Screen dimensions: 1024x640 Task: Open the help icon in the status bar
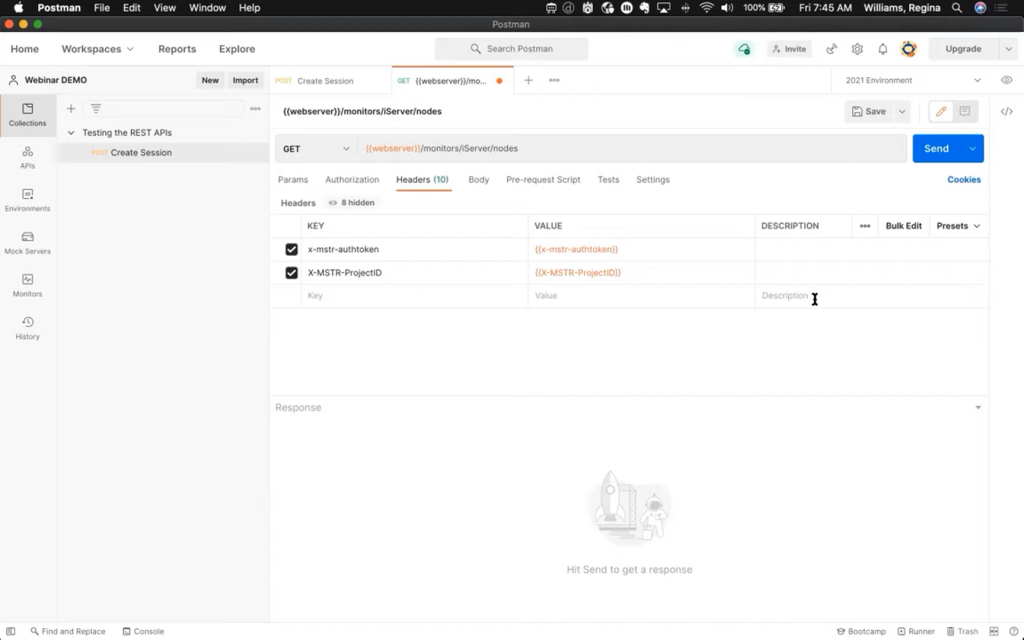(x=1014, y=632)
